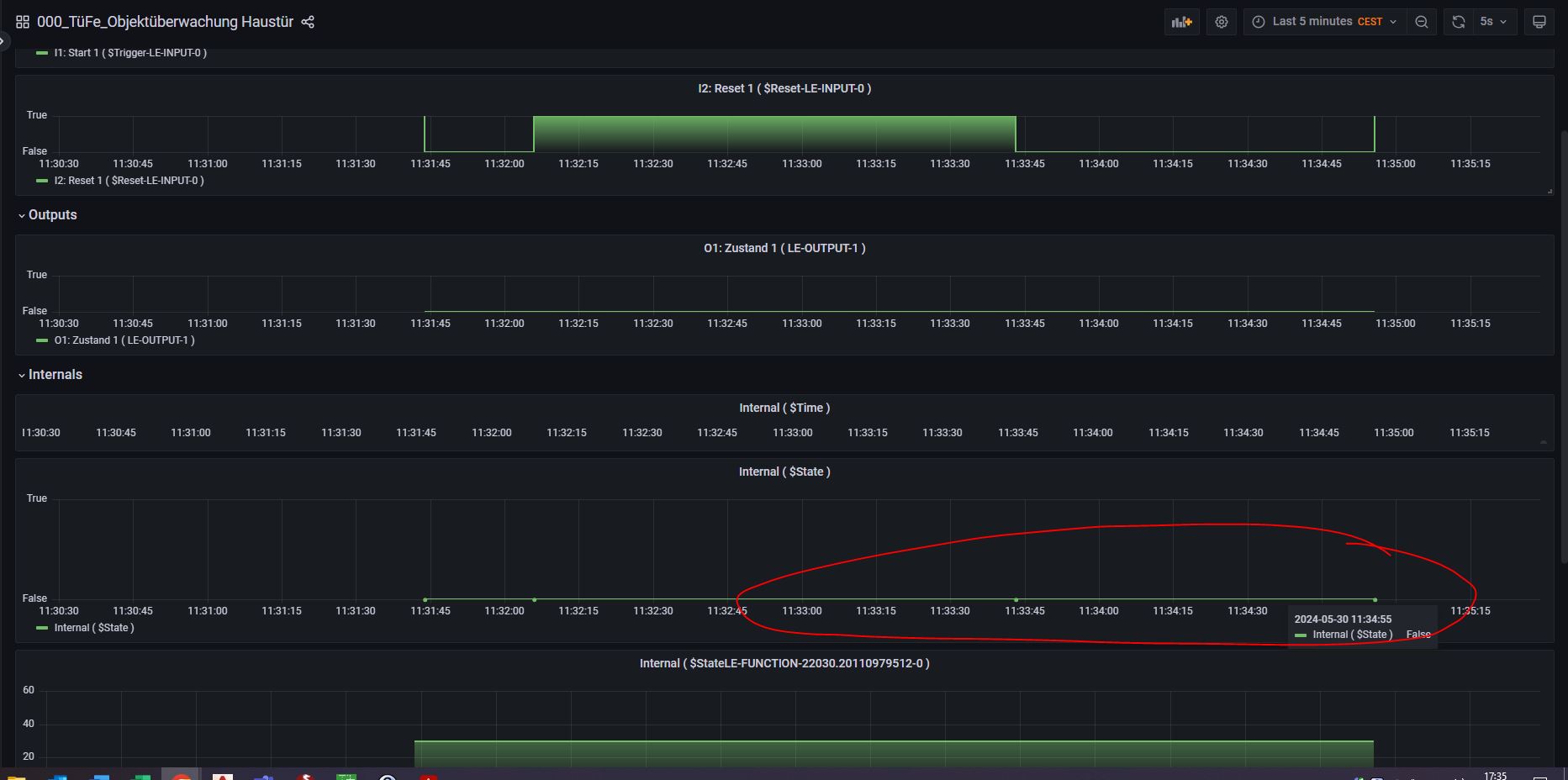This screenshot has height=780, width=1568.
Task: Click the False axis label in the Internal ( $State ) panel
Action: (34, 598)
